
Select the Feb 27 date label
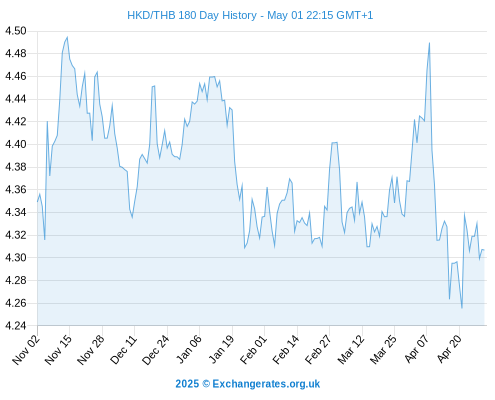click(318, 349)
